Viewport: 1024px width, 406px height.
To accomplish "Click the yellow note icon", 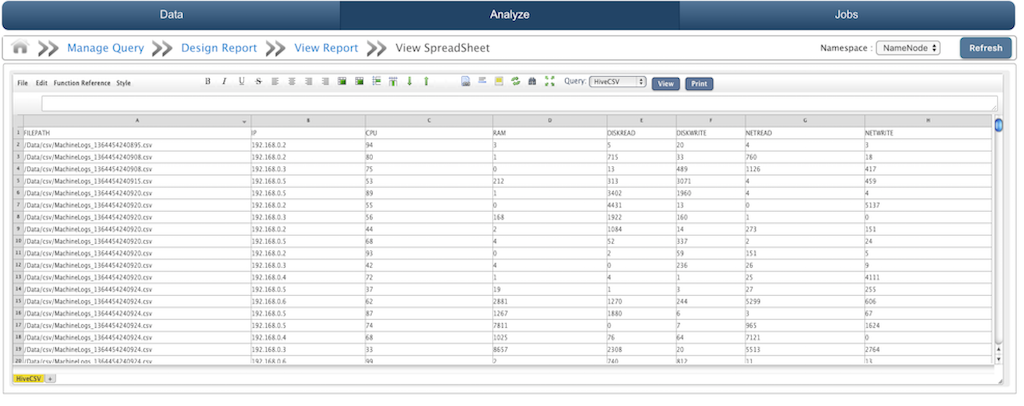I will pos(499,82).
